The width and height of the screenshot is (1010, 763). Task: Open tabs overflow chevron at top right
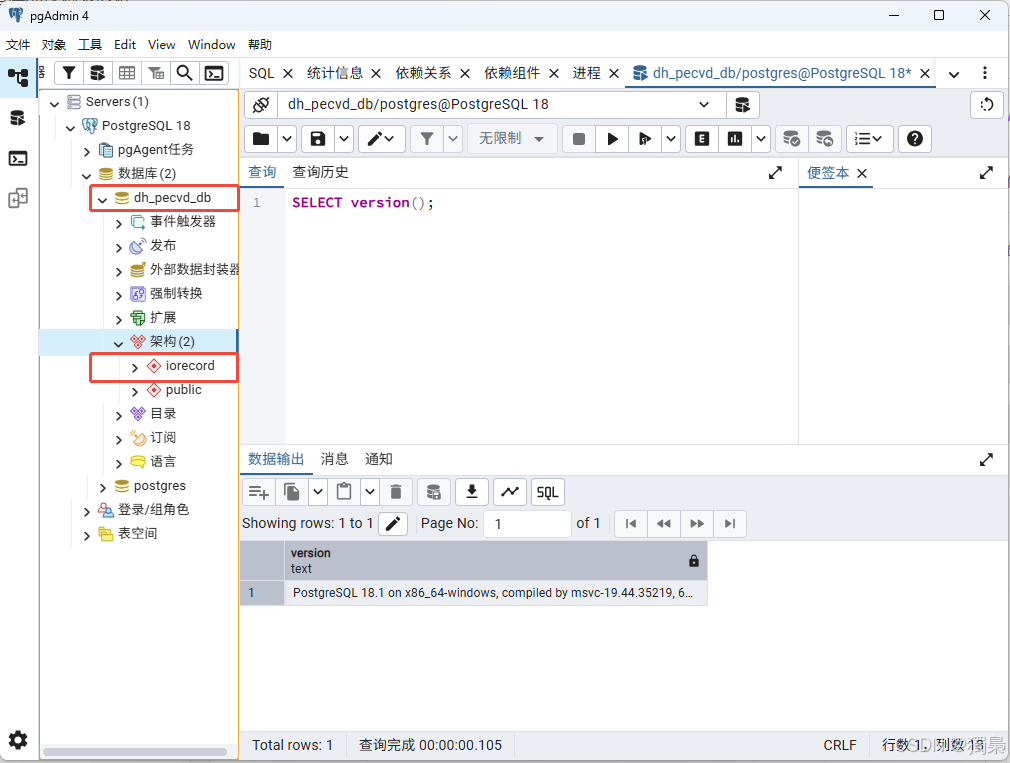[954, 74]
